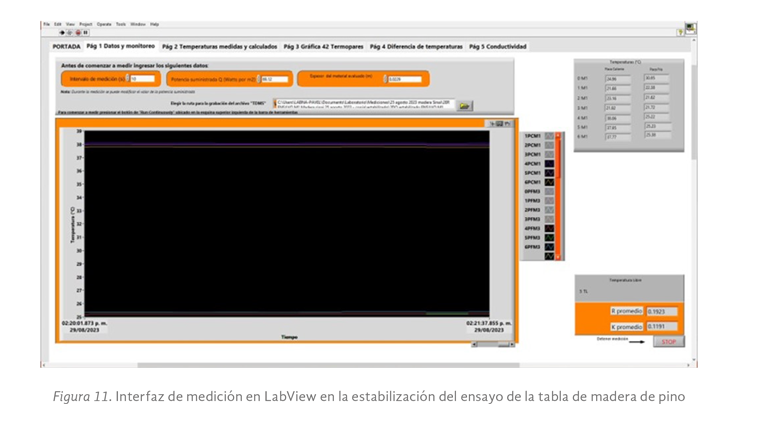Click the chart start time 02:20:01.873 p. m.
761x428 pixels.
[84, 323]
